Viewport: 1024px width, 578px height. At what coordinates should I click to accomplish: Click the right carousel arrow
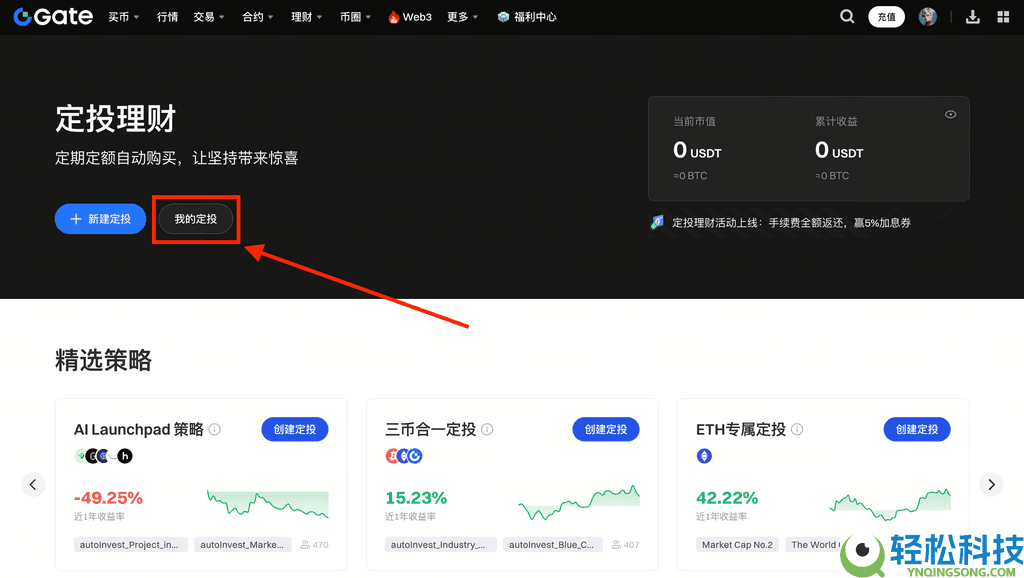click(991, 484)
